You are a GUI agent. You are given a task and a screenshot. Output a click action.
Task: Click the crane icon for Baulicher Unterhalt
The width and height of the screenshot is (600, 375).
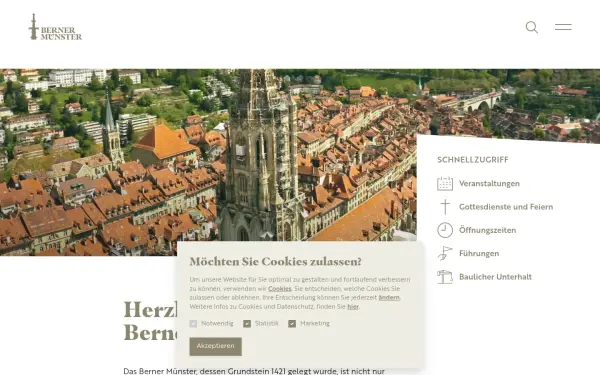(x=445, y=277)
